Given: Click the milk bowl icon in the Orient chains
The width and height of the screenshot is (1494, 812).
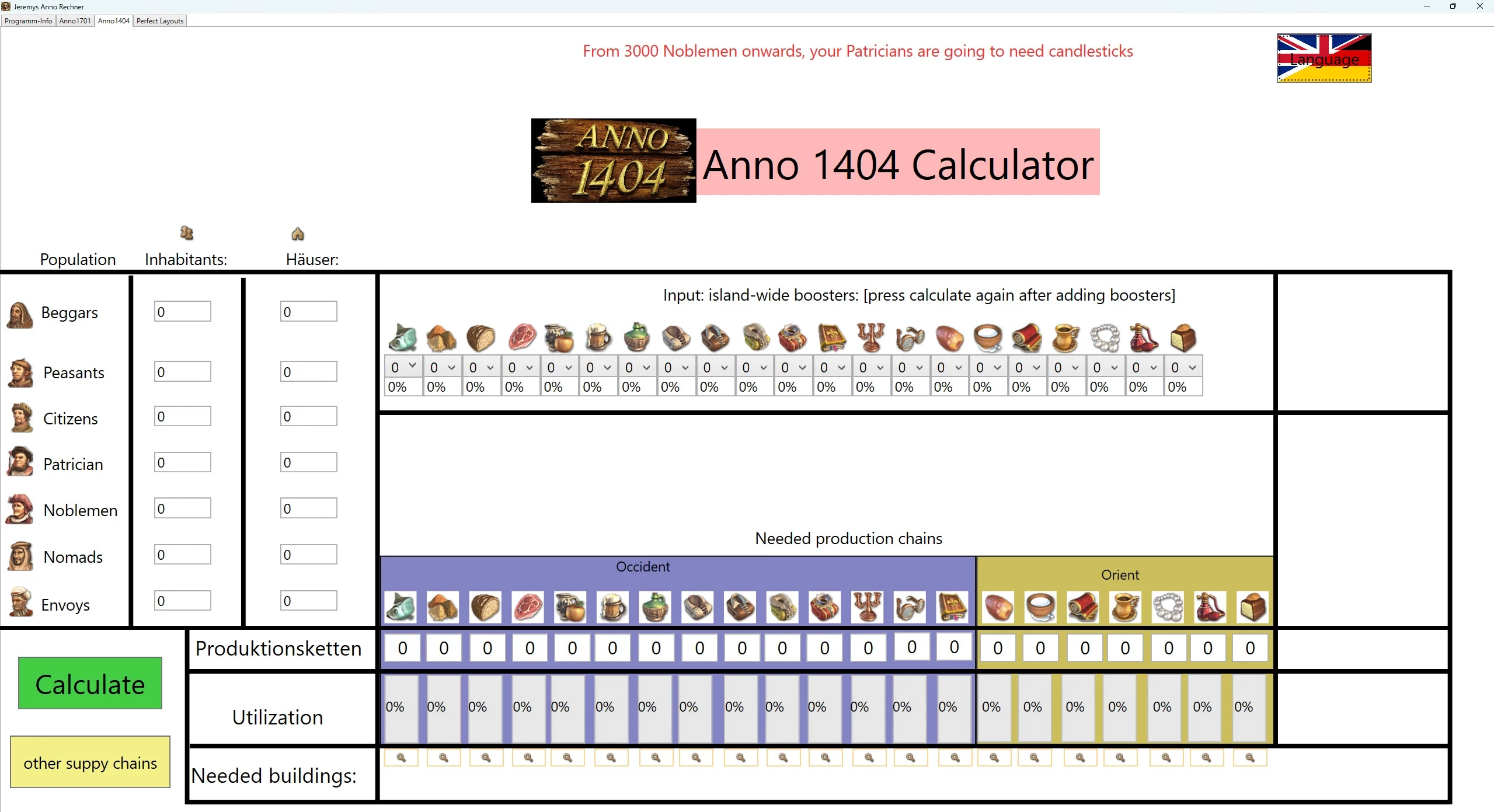Looking at the screenshot, I should coord(1041,607).
